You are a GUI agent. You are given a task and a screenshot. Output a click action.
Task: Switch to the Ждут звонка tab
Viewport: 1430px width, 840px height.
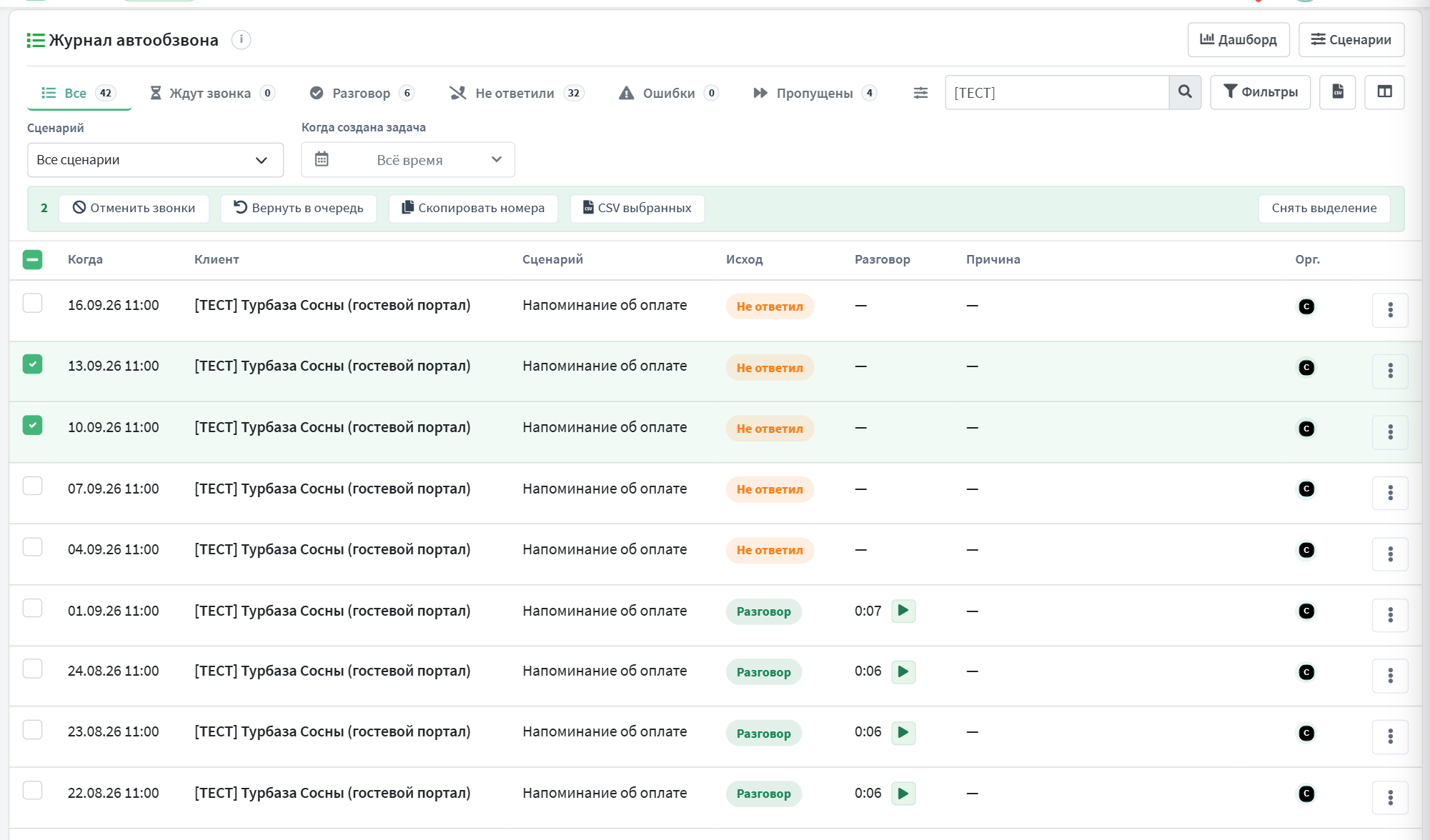point(212,93)
